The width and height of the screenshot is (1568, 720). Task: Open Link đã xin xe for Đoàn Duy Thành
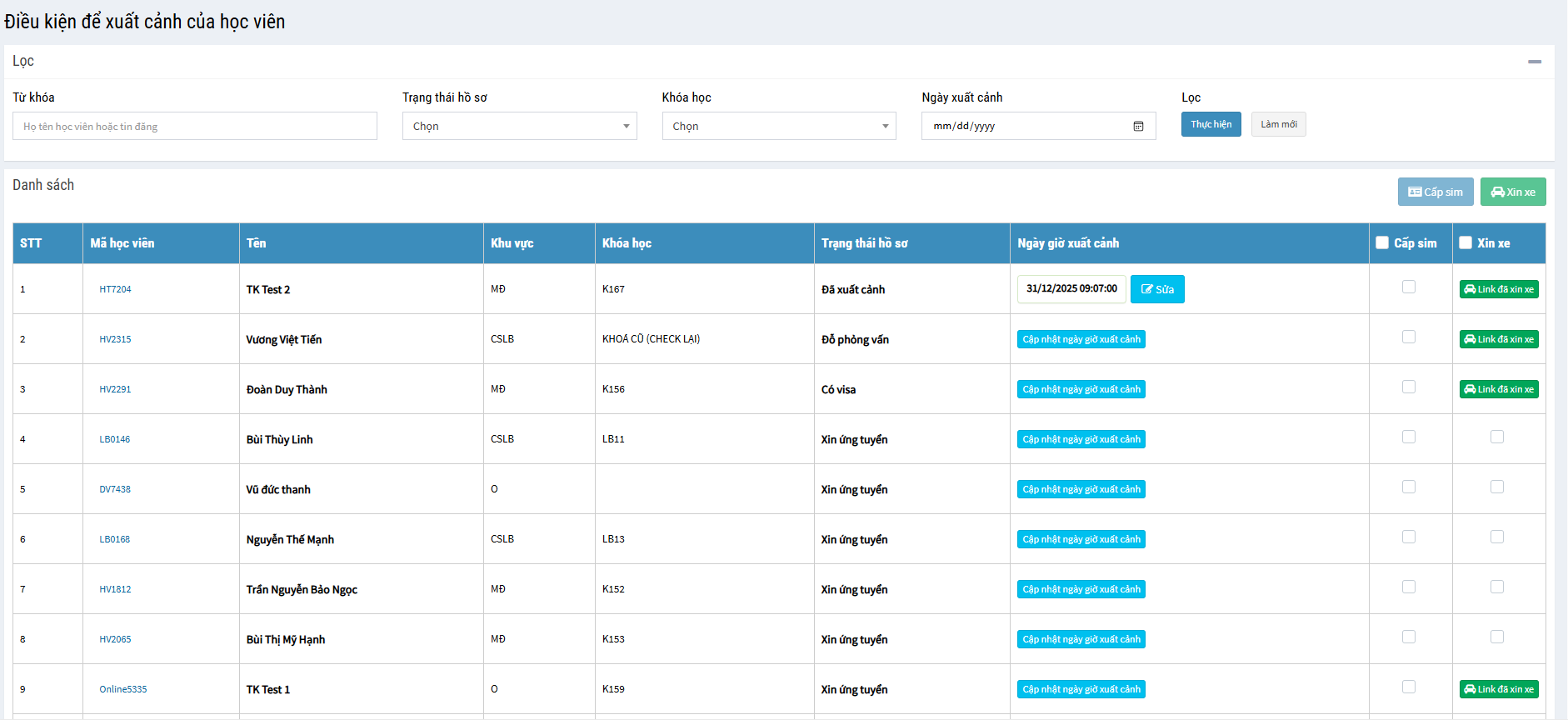pyautogui.click(x=1498, y=389)
